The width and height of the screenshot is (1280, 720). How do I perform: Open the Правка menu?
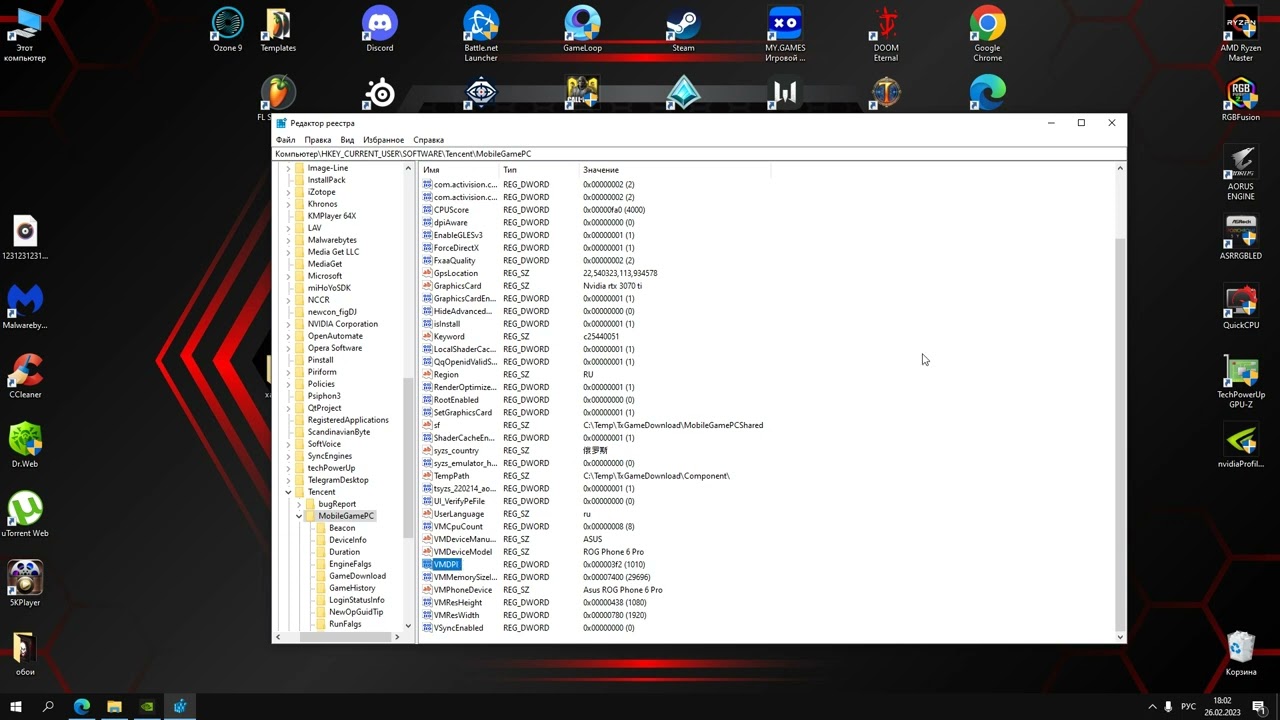318,140
